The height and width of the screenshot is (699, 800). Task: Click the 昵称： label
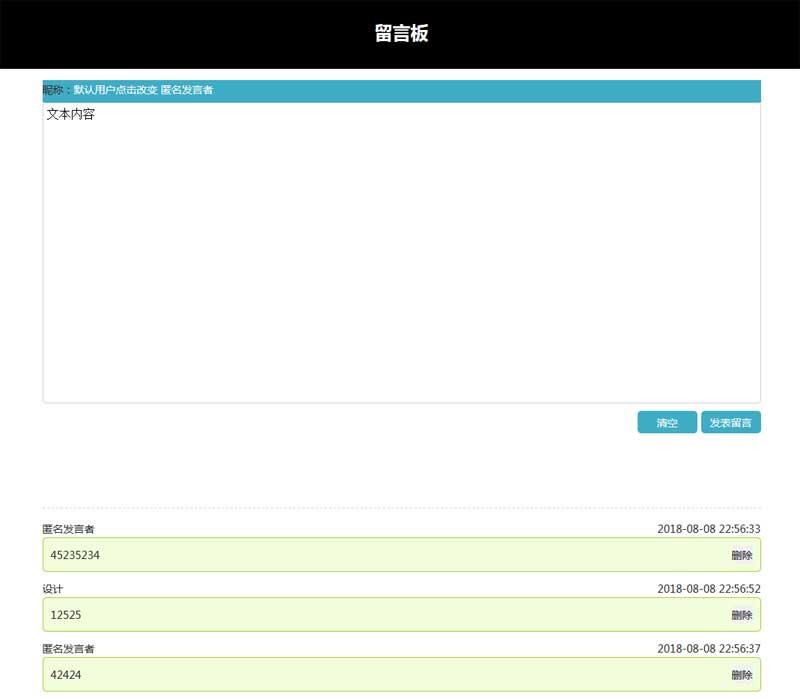pyautogui.click(x=57, y=90)
